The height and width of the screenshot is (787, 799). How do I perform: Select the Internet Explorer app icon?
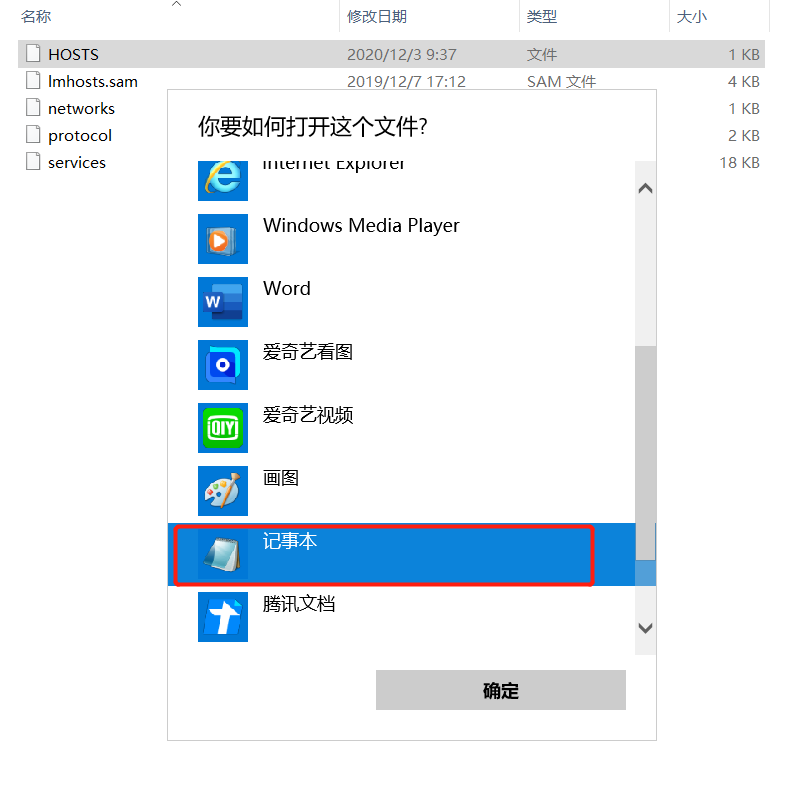[x=223, y=180]
